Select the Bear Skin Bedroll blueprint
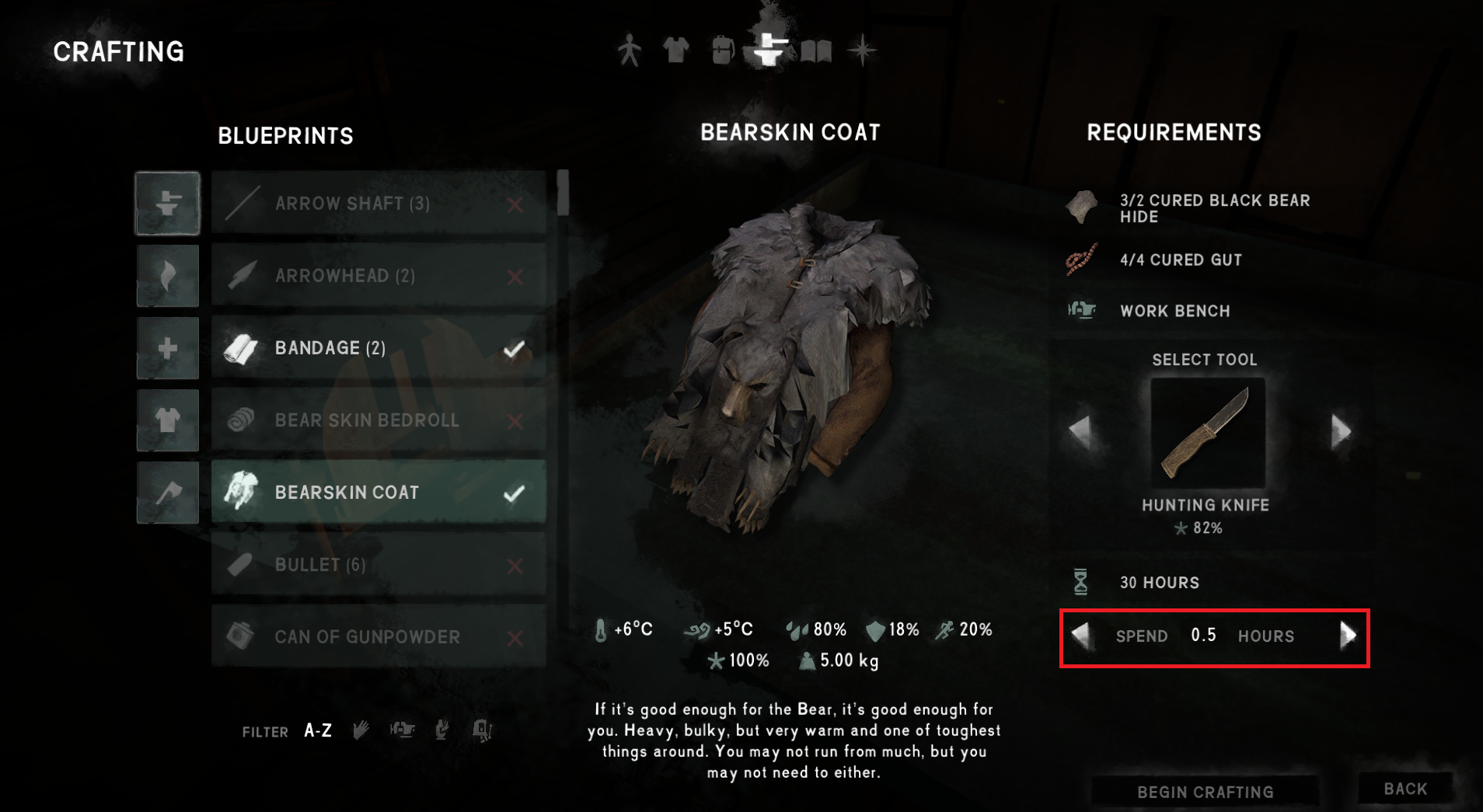Viewport: 1483px width, 812px height. 379,420
